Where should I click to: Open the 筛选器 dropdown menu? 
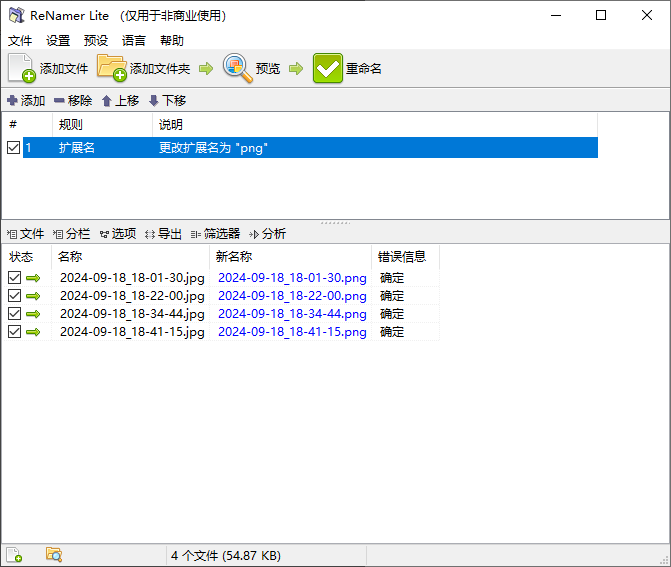[x=215, y=234]
